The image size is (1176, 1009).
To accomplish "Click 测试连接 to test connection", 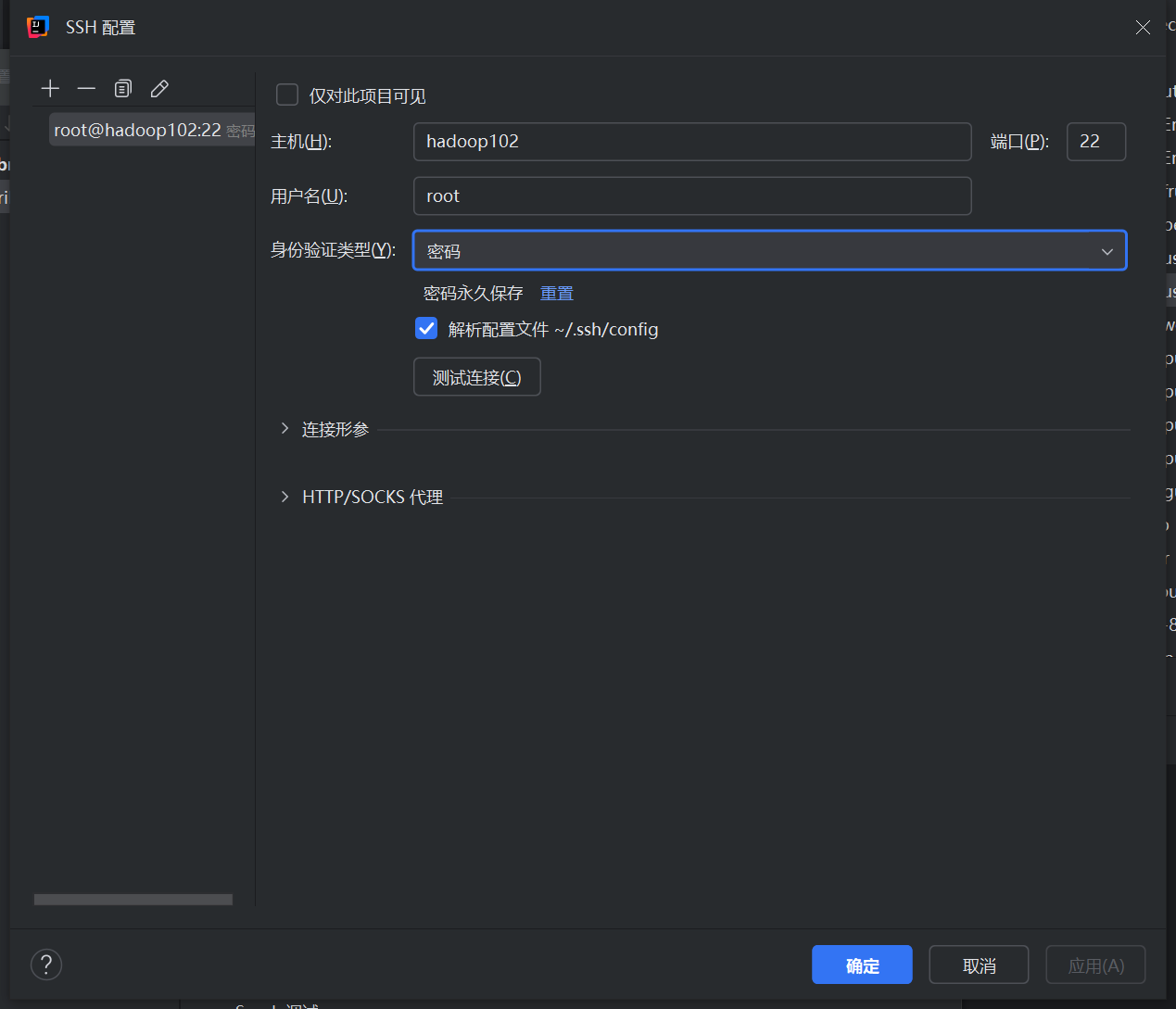I will [x=476, y=376].
